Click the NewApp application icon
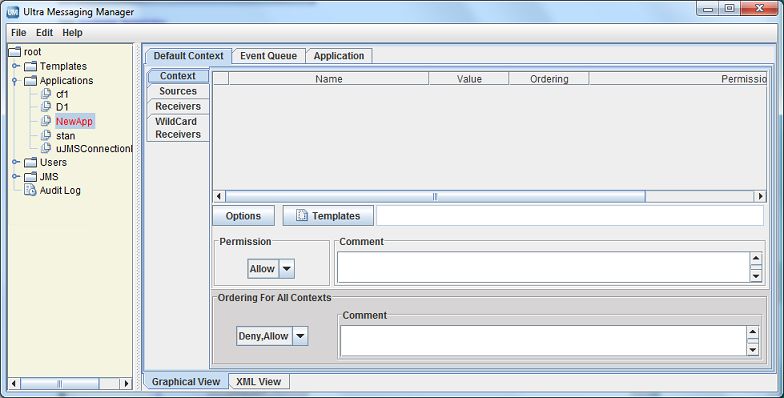 coord(46,121)
